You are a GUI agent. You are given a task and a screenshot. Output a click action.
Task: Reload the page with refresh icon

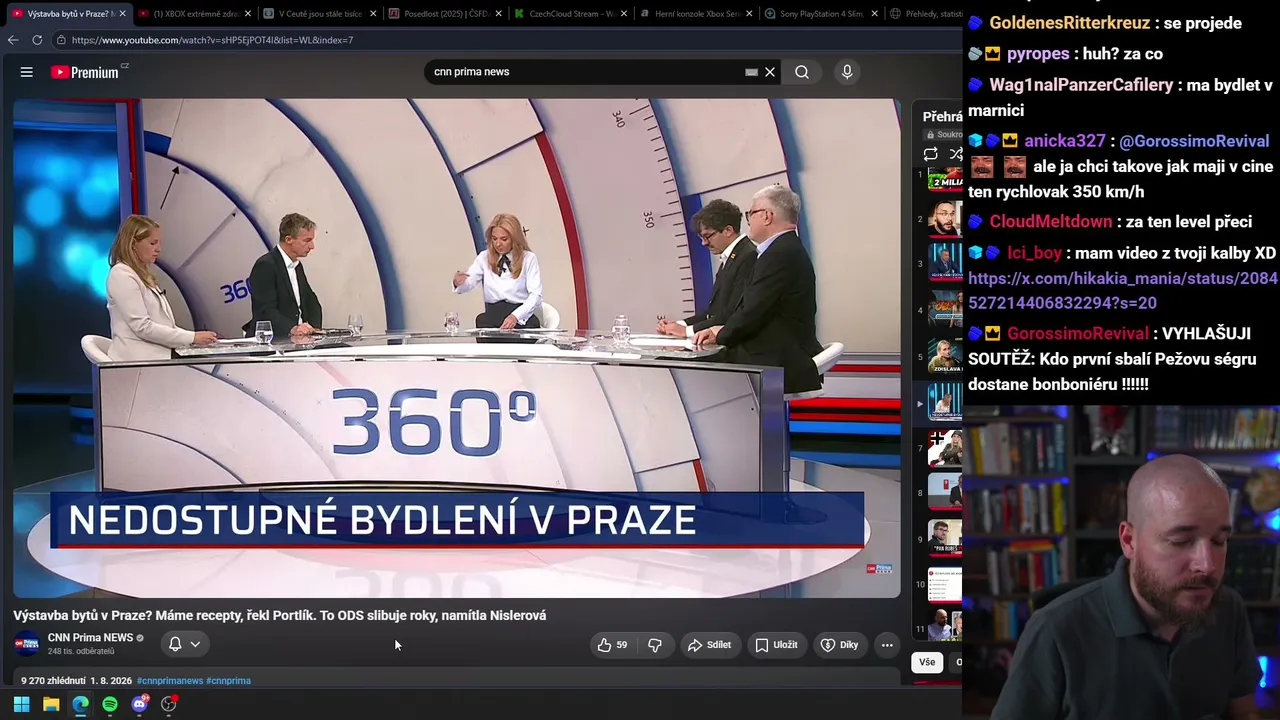(x=37, y=40)
